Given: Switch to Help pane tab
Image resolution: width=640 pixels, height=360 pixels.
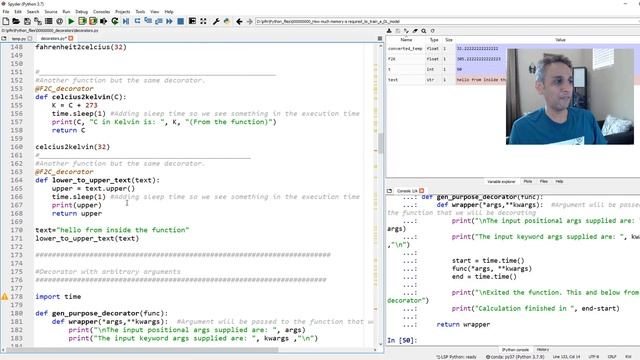Looking at the screenshot, I should pyautogui.click(x=559, y=181).
